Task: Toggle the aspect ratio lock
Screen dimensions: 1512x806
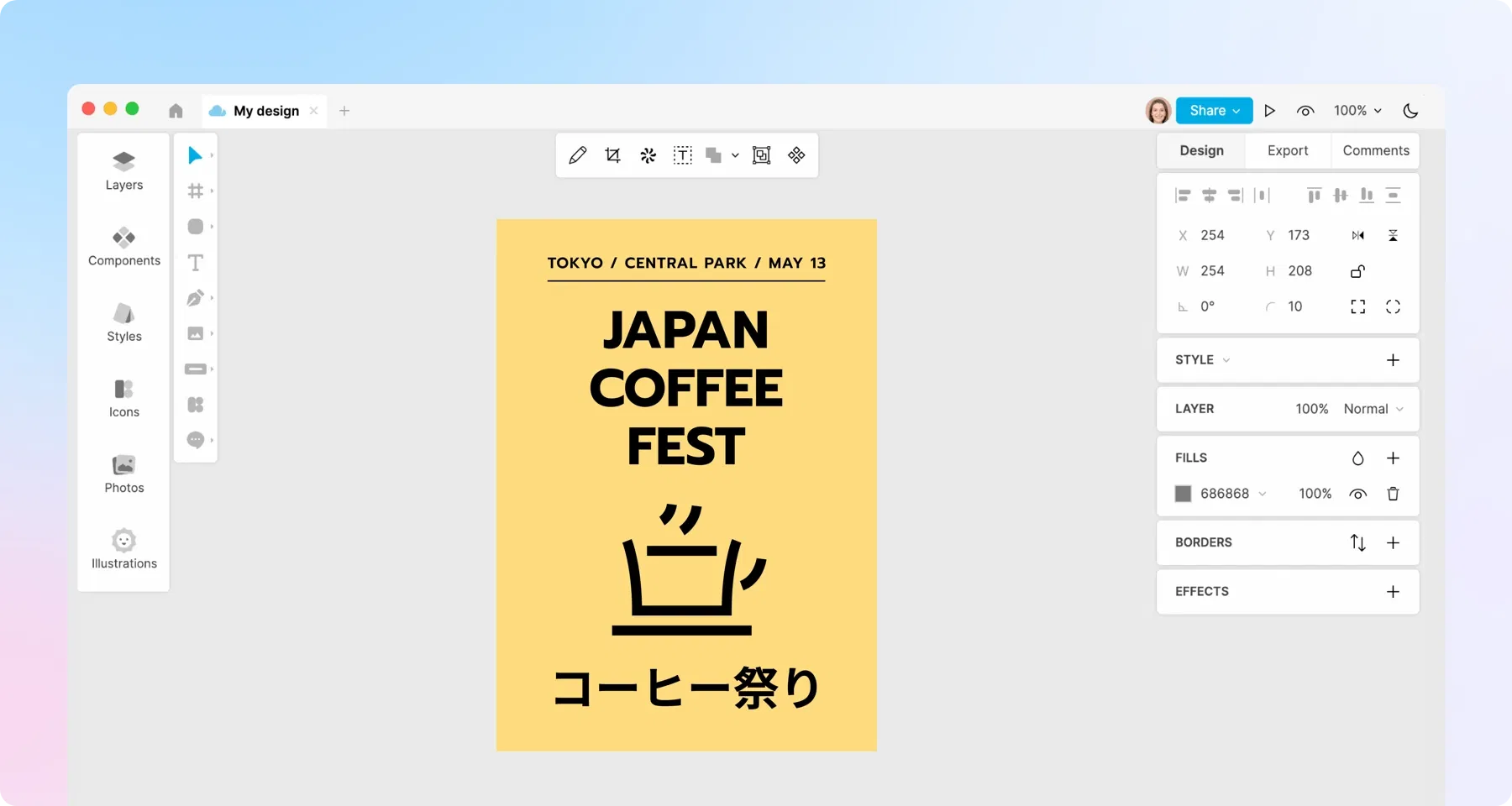Action: tap(1357, 271)
